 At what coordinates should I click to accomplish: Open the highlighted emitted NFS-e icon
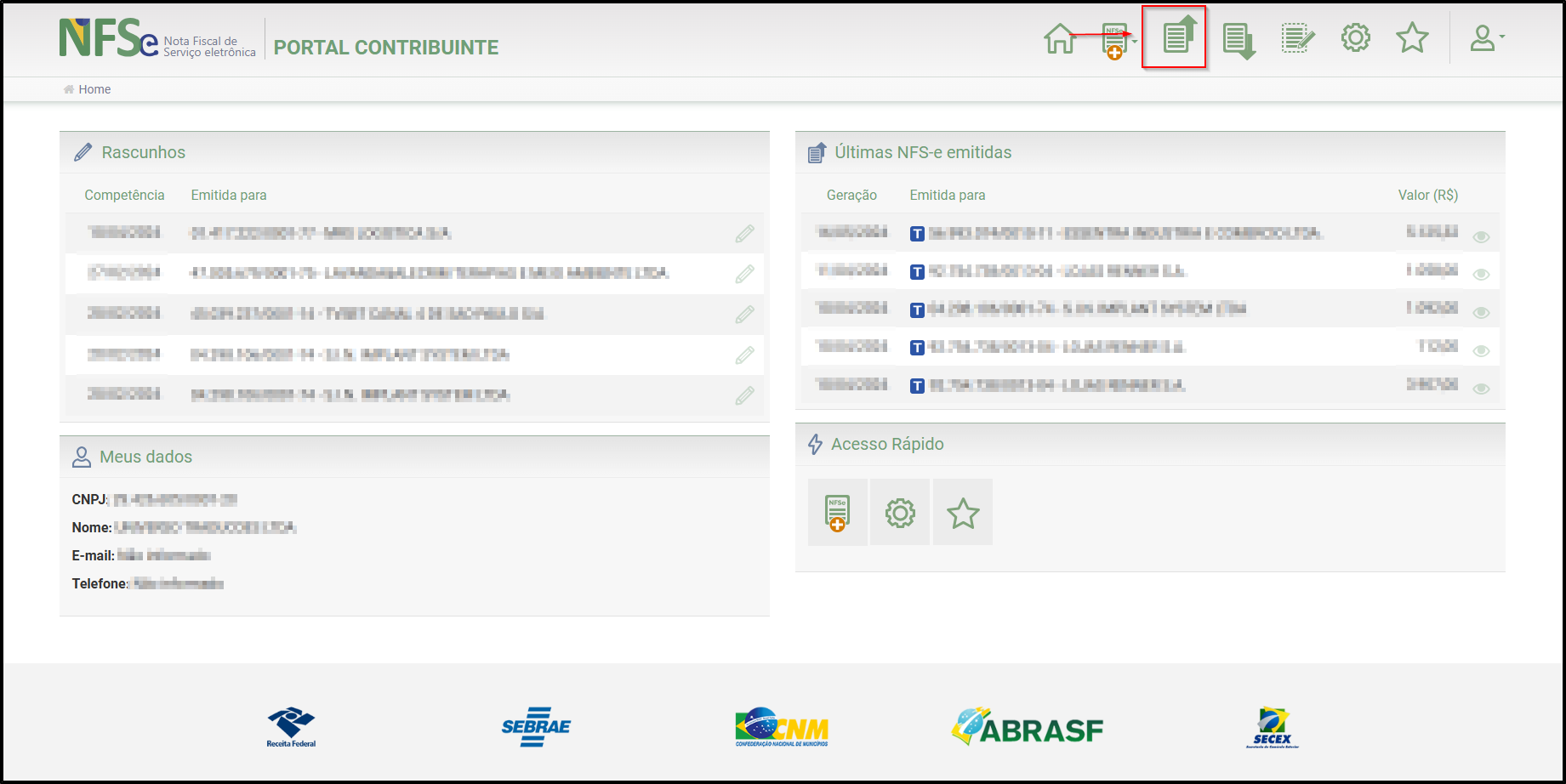click(x=1178, y=37)
